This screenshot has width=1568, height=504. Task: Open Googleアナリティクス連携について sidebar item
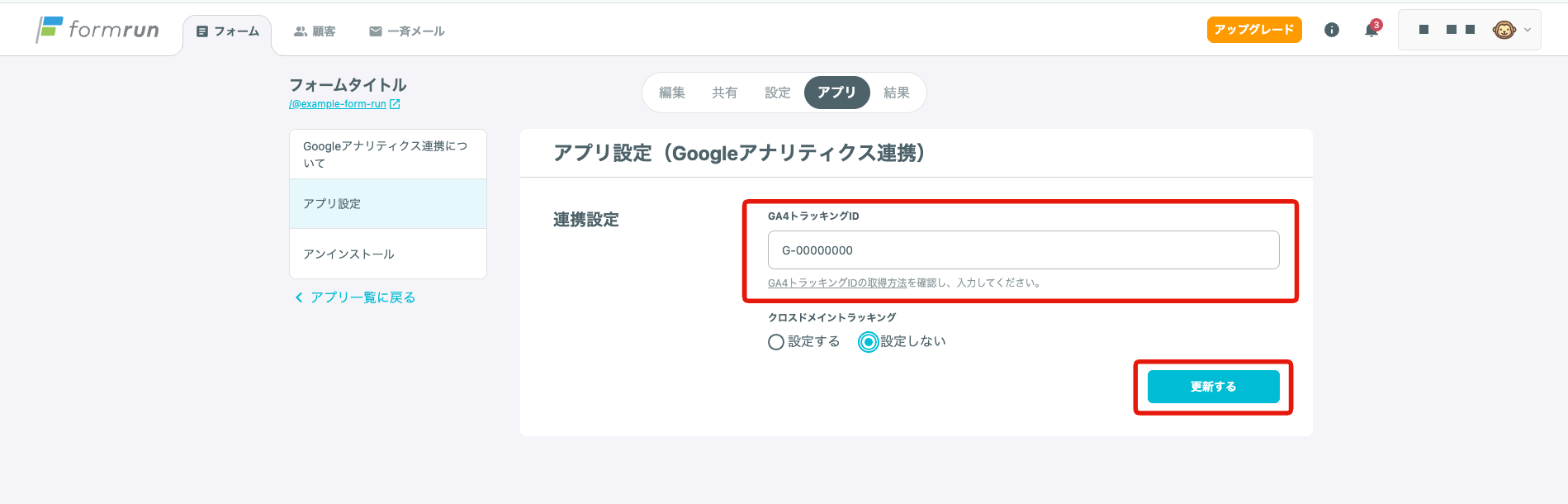click(x=388, y=155)
